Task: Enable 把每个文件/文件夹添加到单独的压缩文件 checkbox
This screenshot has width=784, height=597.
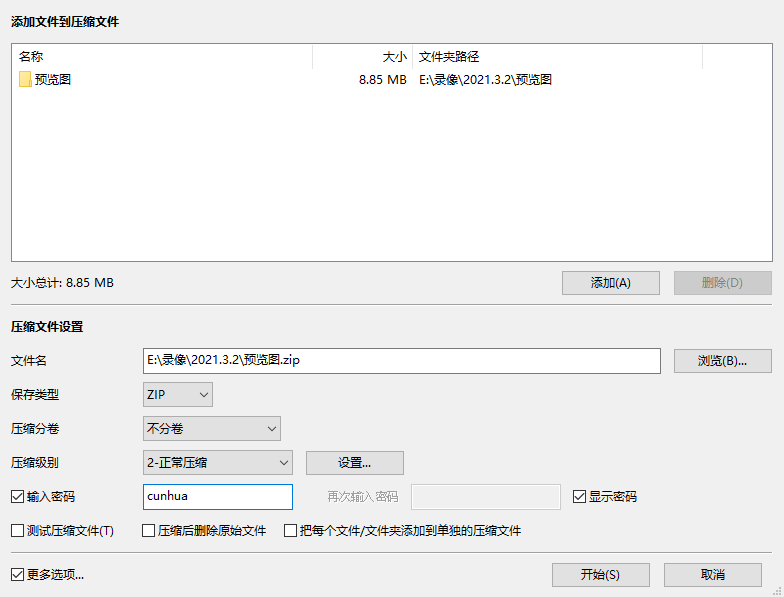Action: [x=291, y=531]
